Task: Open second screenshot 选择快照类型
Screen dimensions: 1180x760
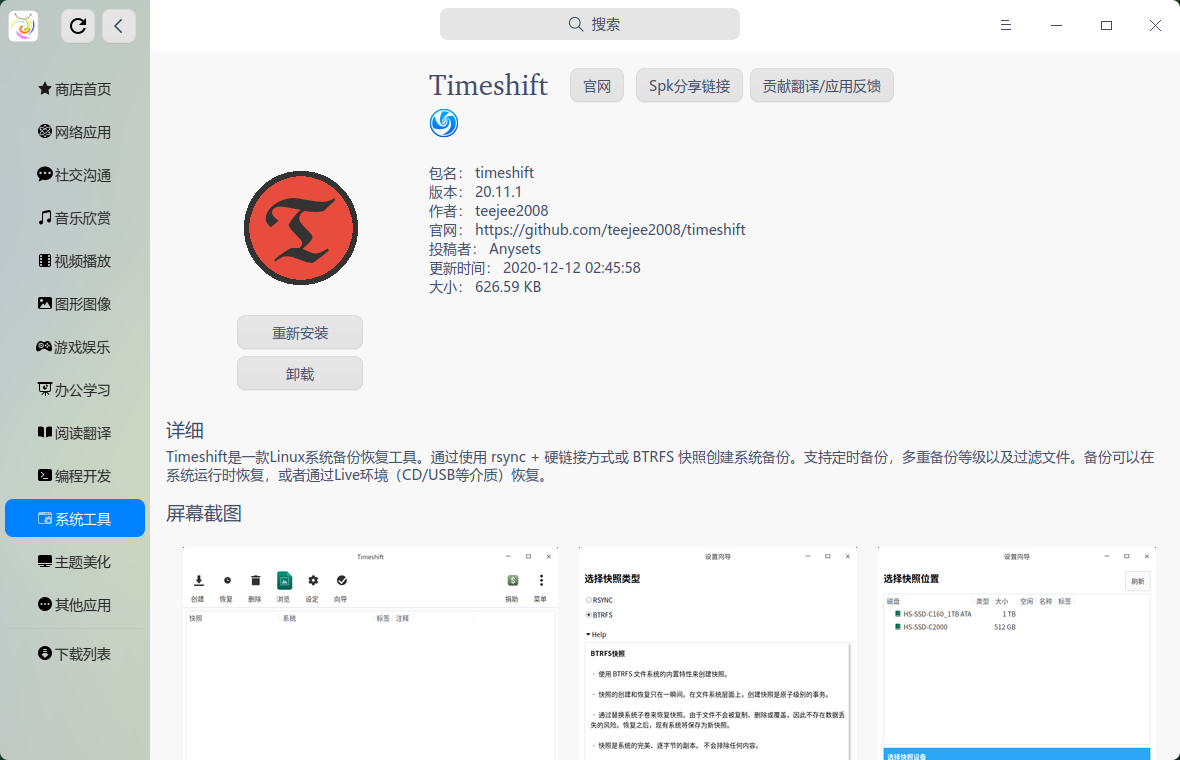Action: [x=718, y=653]
